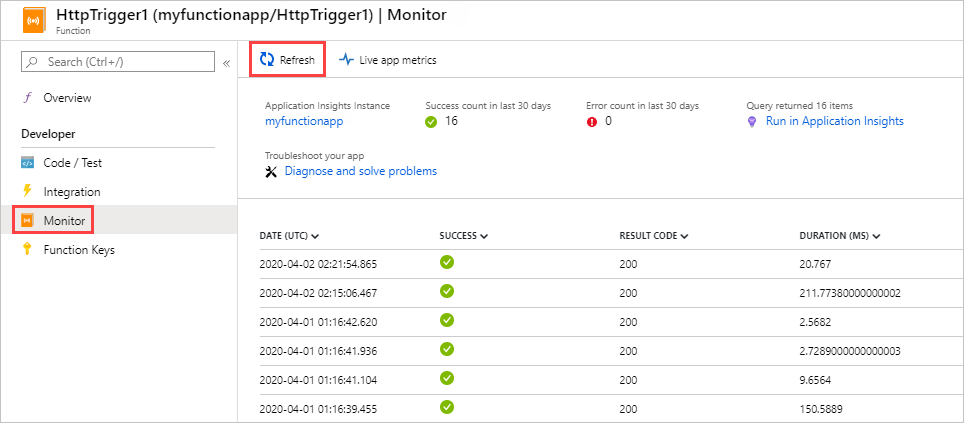Viewport: 964px width, 423px height.
Task: Open Live app metrics
Action: [x=388, y=60]
